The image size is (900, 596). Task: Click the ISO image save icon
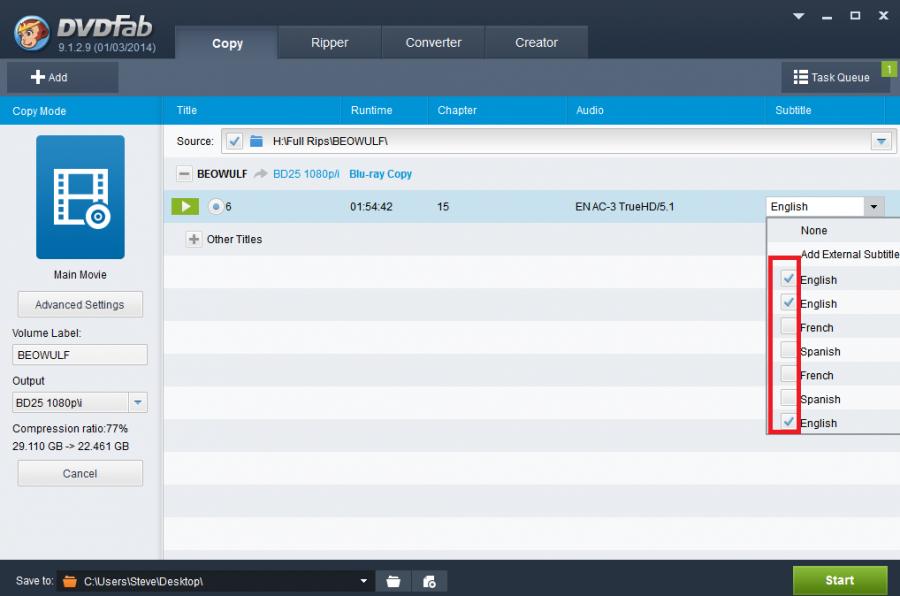(x=429, y=581)
